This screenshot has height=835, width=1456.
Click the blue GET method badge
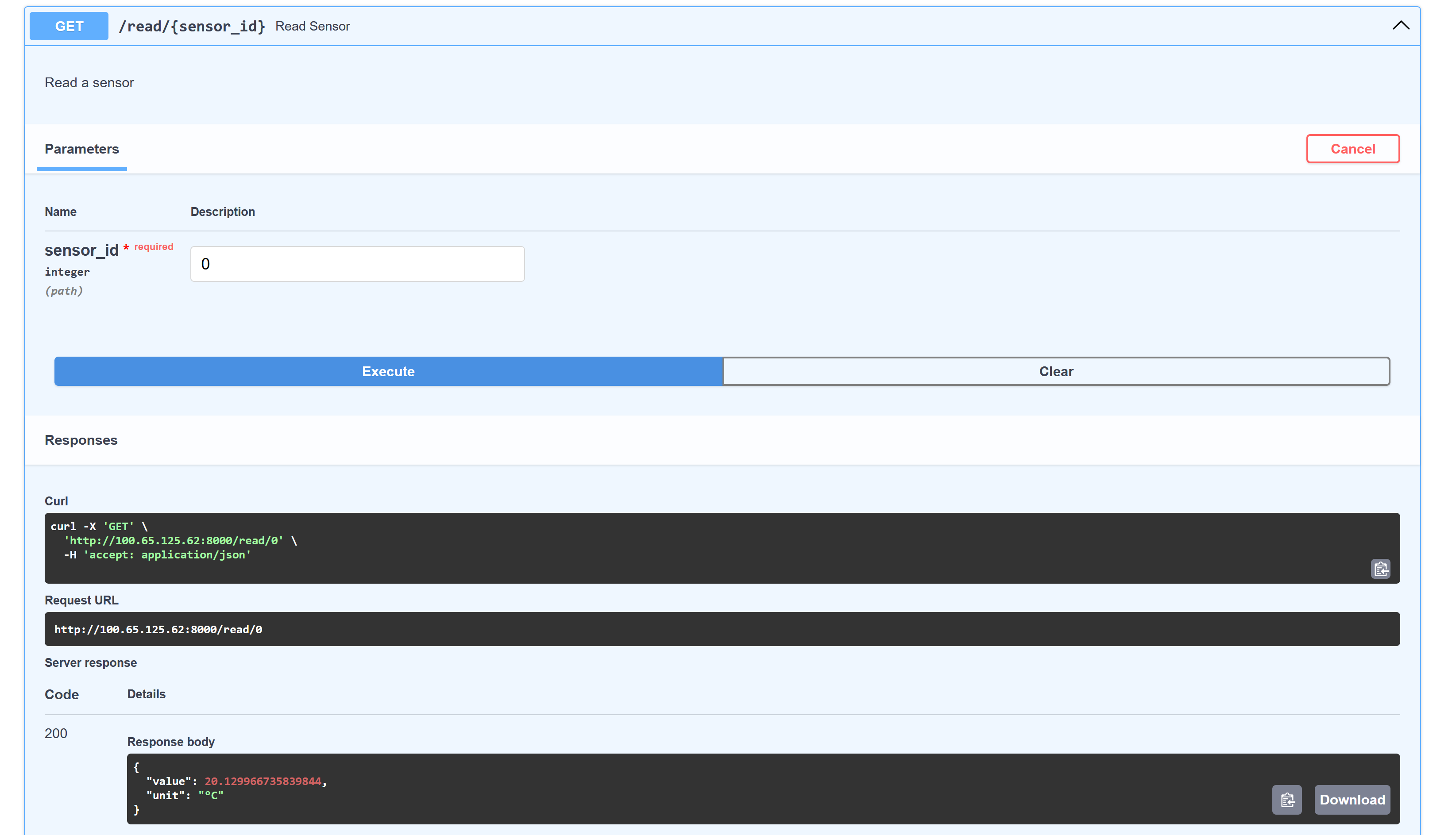pos(68,26)
